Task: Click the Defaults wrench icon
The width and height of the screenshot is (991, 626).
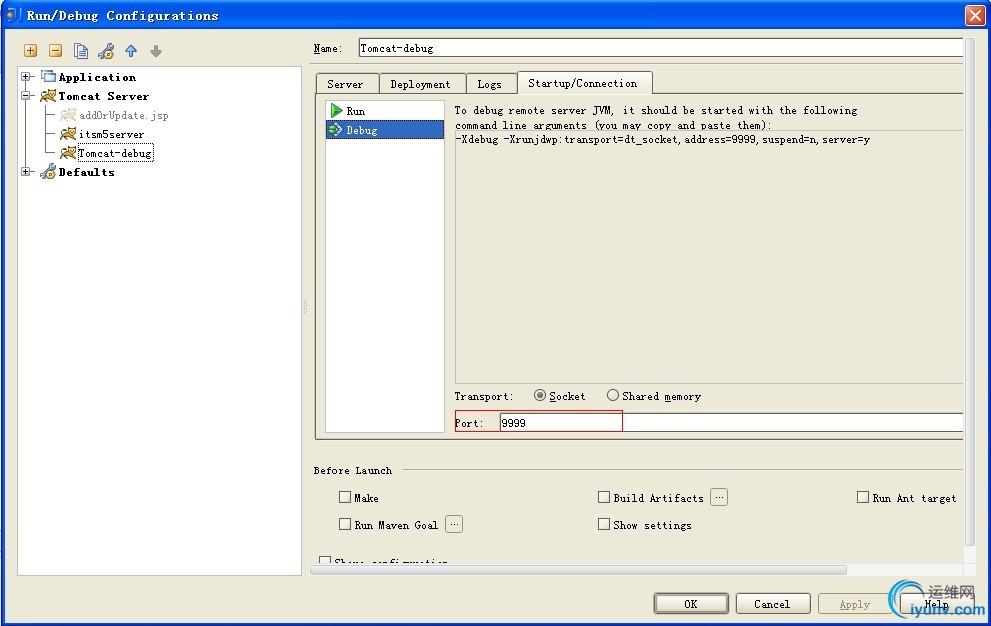Action: point(48,171)
